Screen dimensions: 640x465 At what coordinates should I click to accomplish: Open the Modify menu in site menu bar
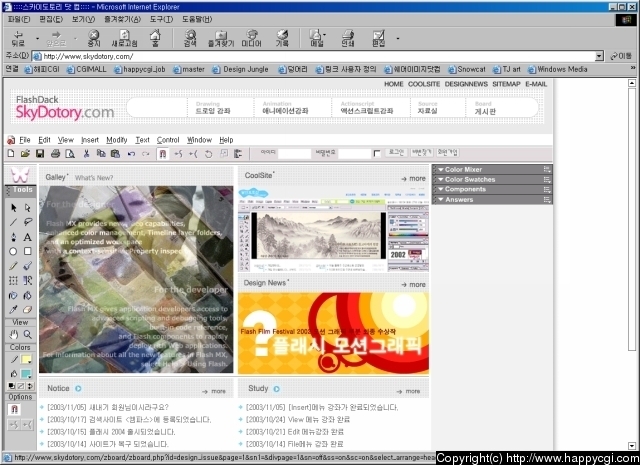pos(117,140)
